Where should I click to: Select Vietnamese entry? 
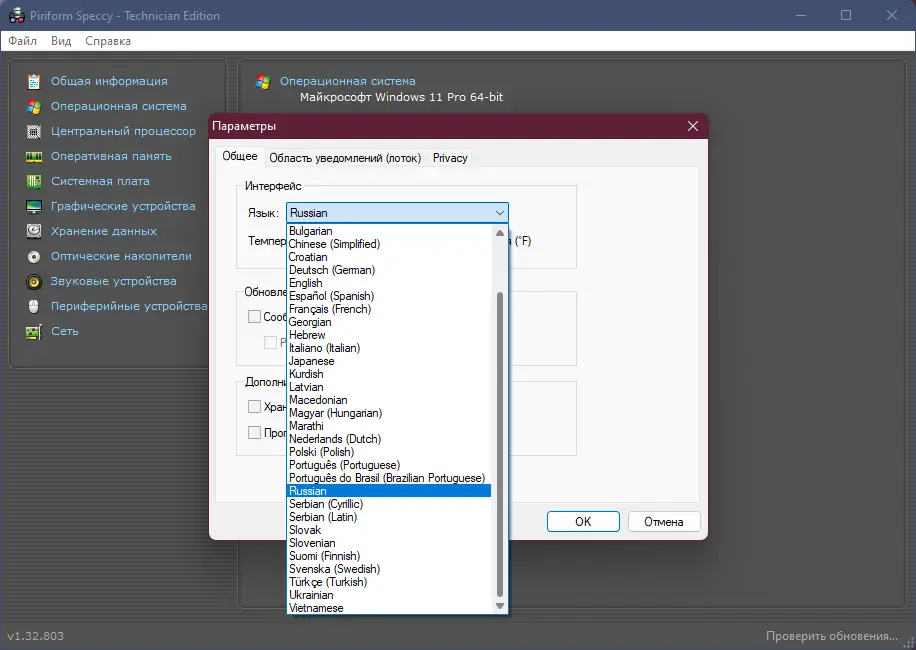[390, 608]
